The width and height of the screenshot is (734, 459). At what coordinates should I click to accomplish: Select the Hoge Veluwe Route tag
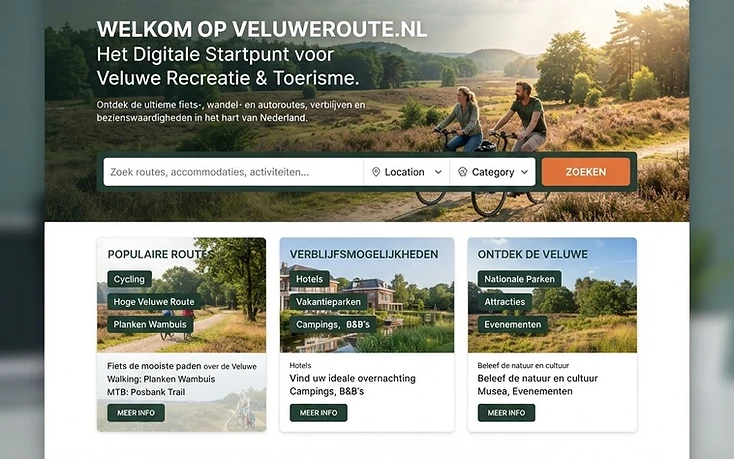[x=154, y=302]
